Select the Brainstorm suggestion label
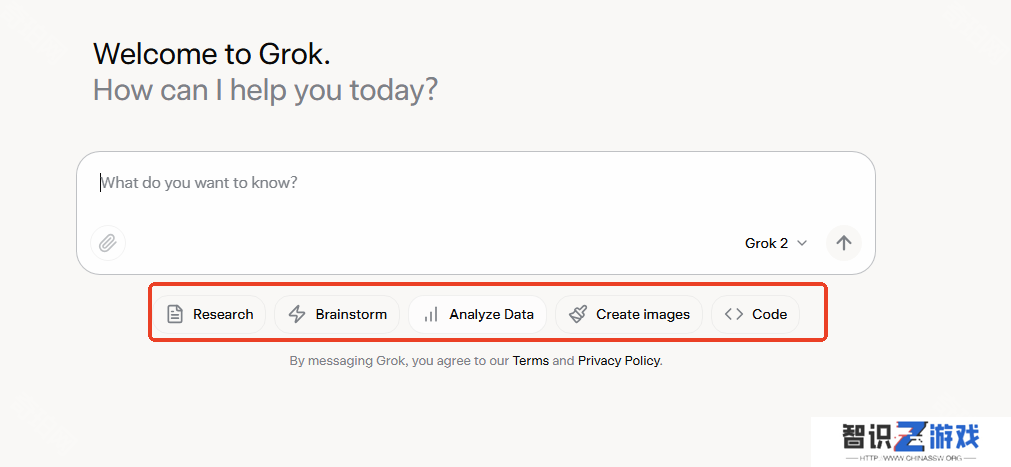The height and width of the screenshot is (467, 1011). coord(351,315)
